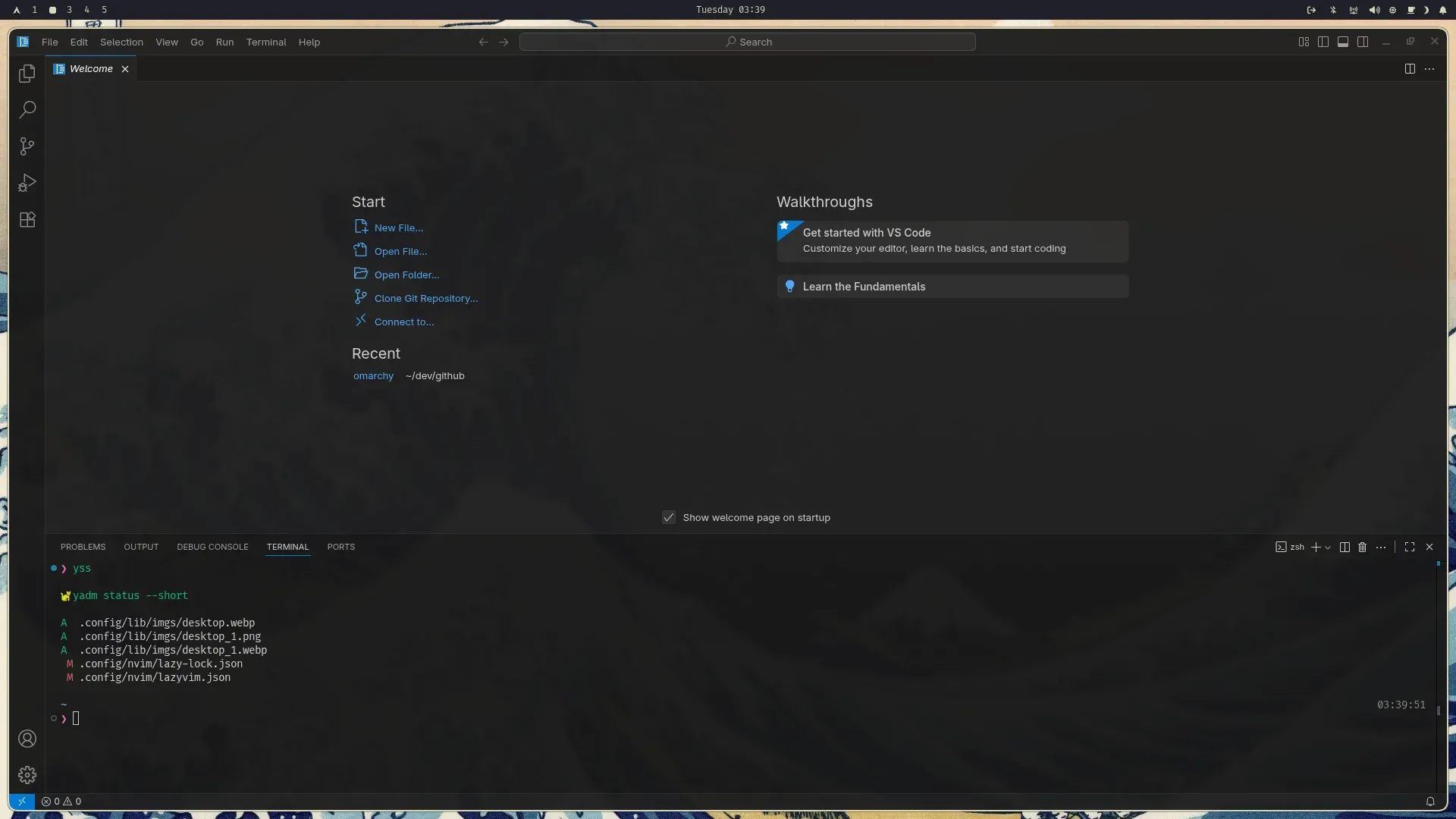
Task: Open Get started with VS Code walkthrough
Action: [x=952, y=241]
